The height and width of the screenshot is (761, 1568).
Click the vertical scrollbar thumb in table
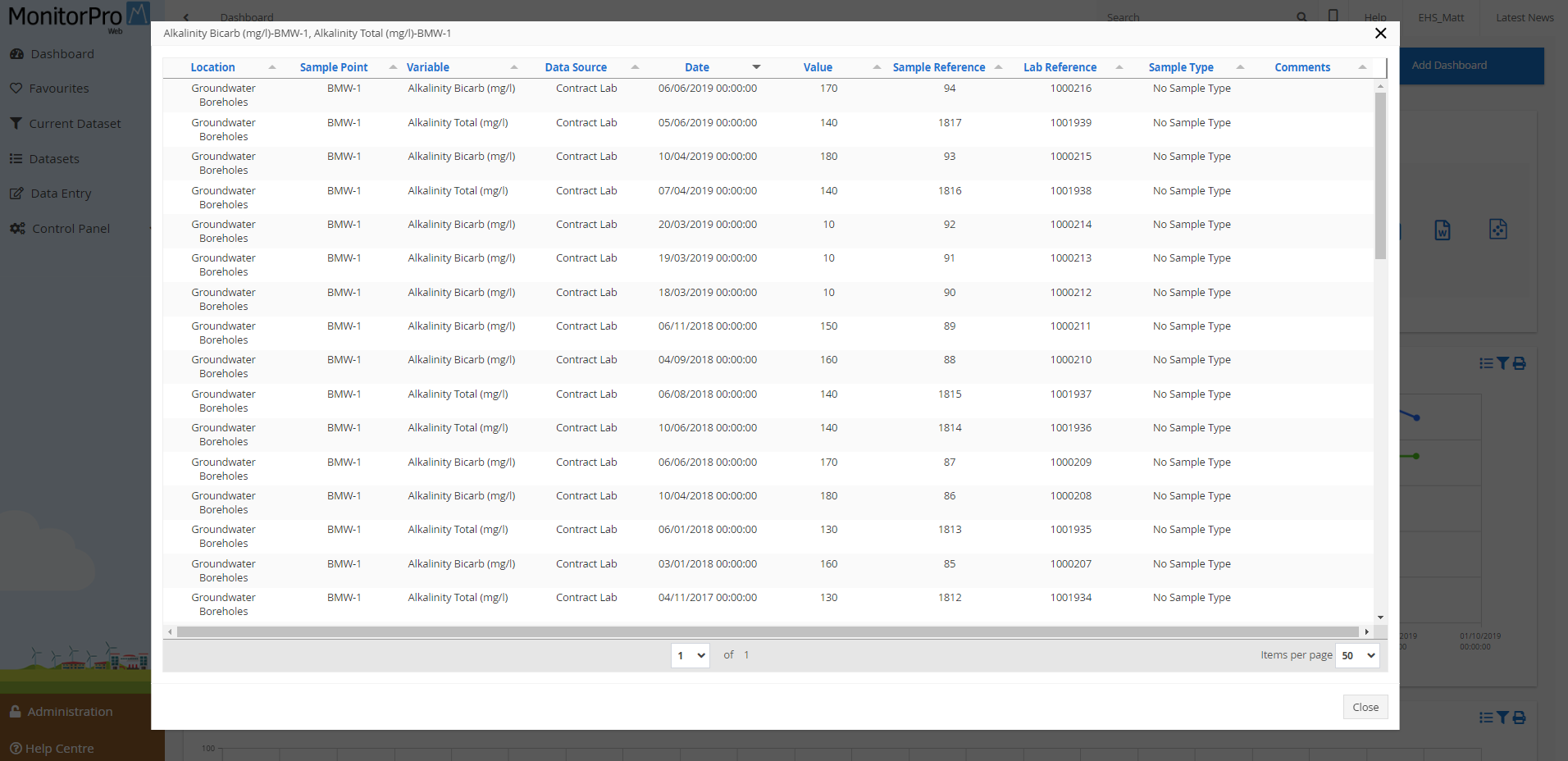pos(1380,175)
